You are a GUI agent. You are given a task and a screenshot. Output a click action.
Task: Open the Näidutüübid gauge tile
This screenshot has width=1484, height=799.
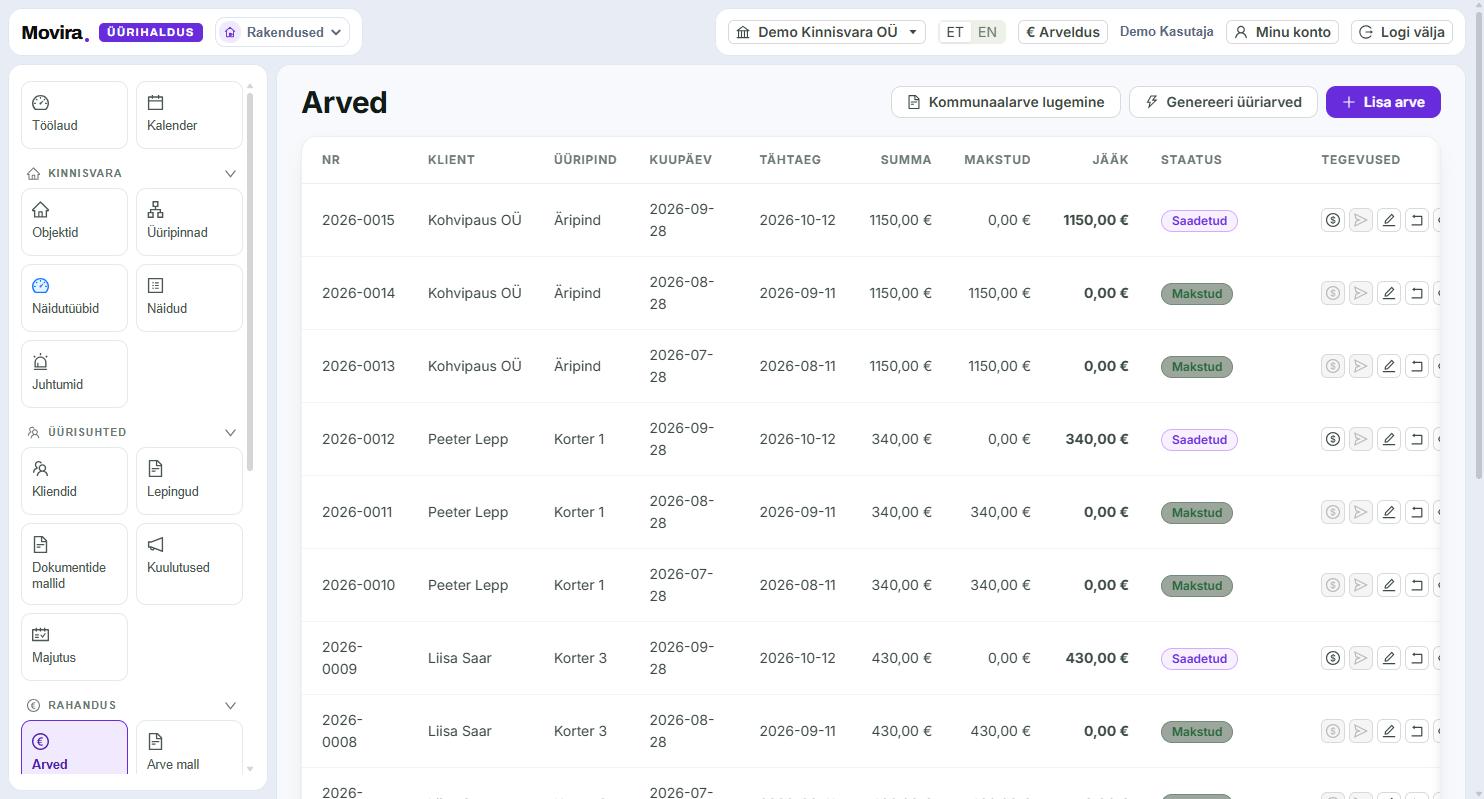click(74, 298)
